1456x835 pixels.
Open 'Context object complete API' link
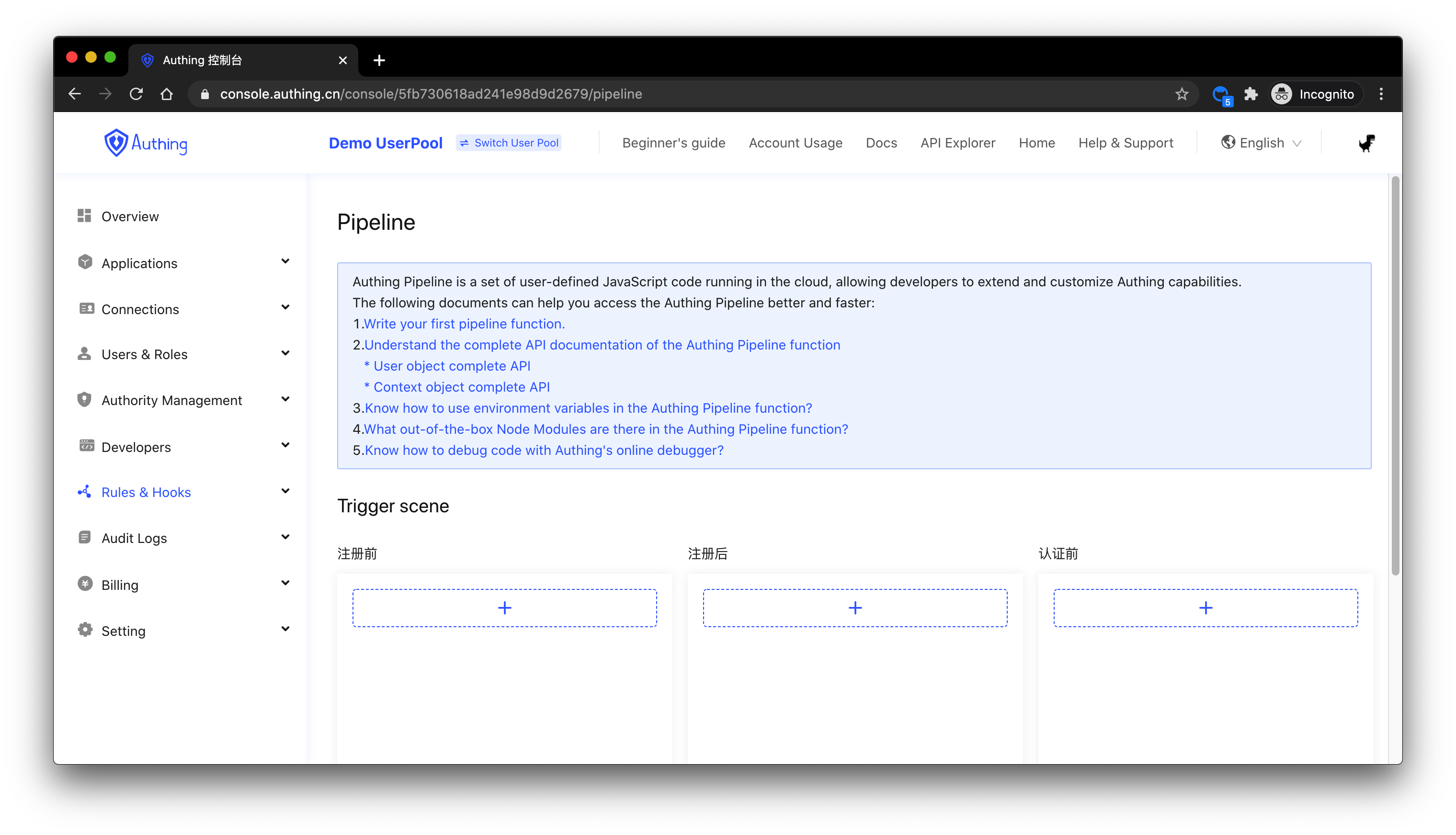[456, 387]
